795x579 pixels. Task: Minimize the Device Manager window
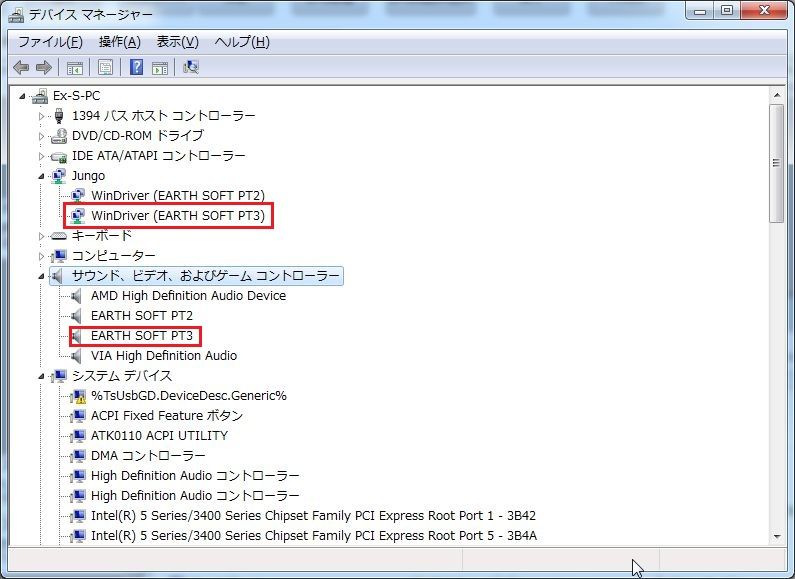click(700, 11)
